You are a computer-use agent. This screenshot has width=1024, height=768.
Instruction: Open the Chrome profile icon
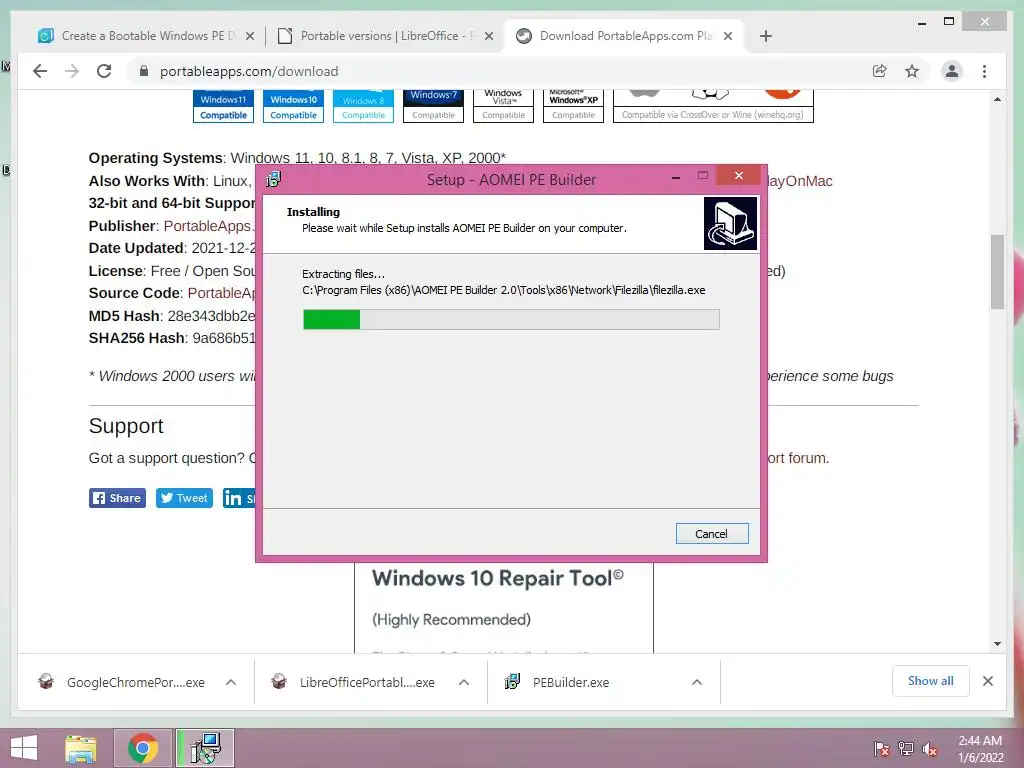coord(952,71)
